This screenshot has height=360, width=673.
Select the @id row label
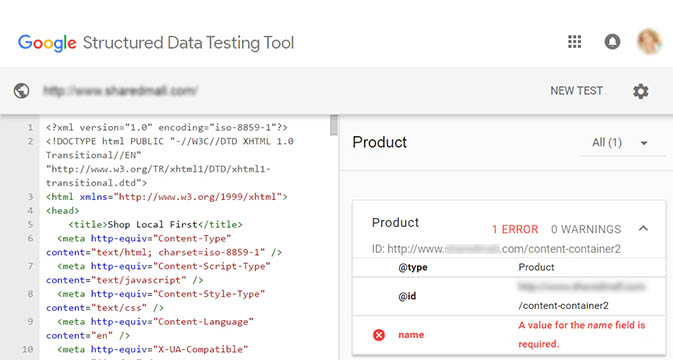click(407, 296)
